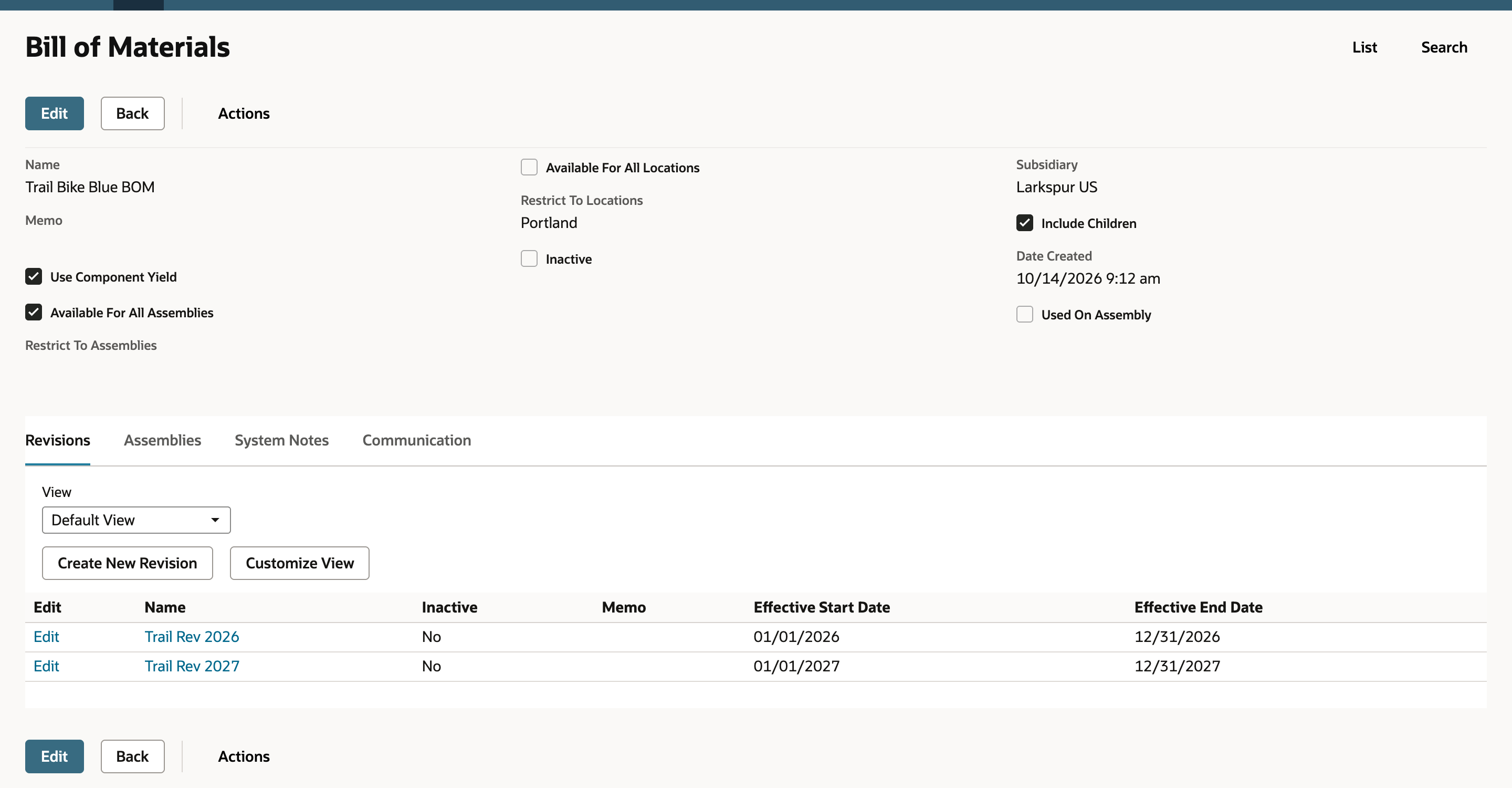Screen dimensions: 1512x788
Task: Expand the Default View dropdown
Action: pos(136,520)
